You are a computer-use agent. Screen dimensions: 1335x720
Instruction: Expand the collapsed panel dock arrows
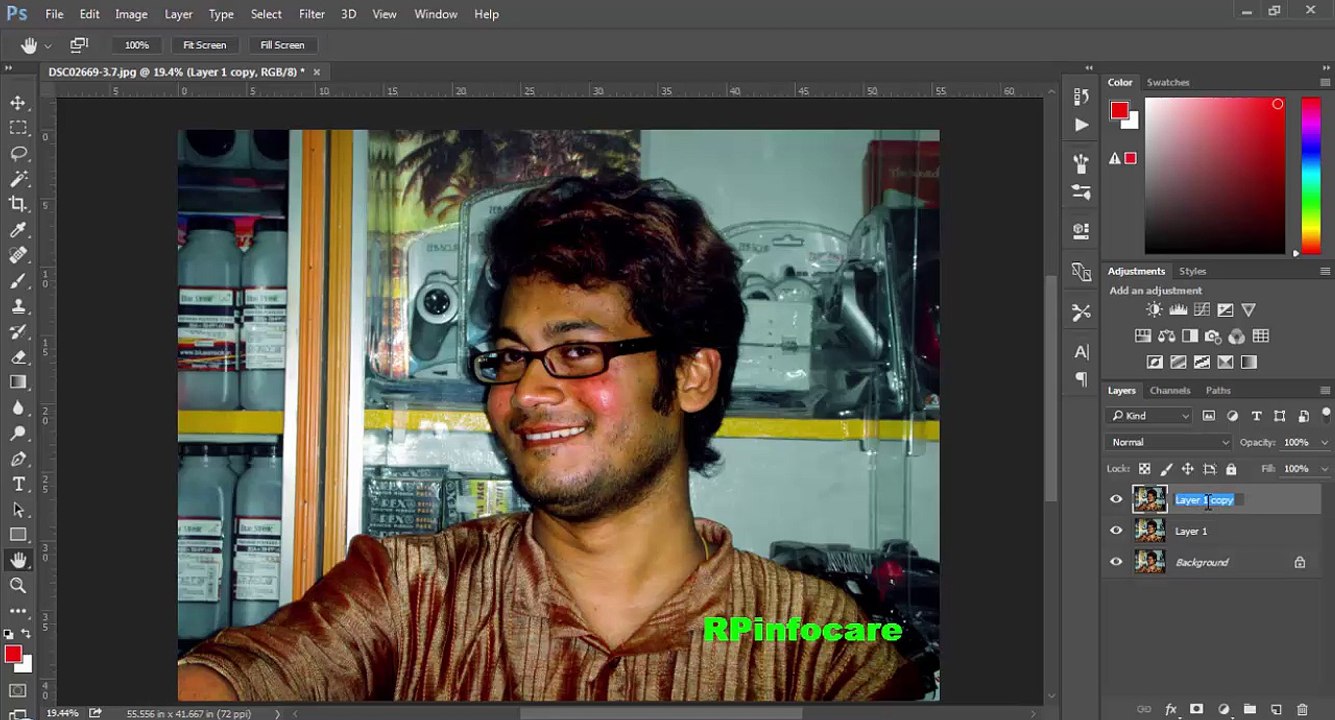coord(1090,68)
